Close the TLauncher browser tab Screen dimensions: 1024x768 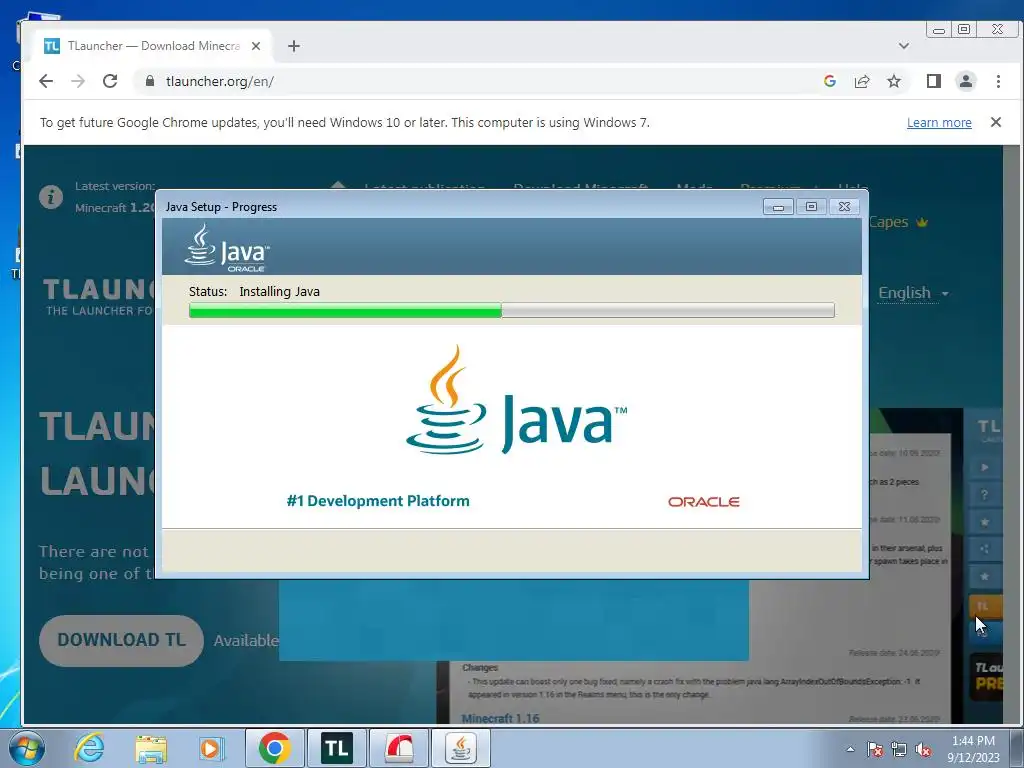(256, 46)
